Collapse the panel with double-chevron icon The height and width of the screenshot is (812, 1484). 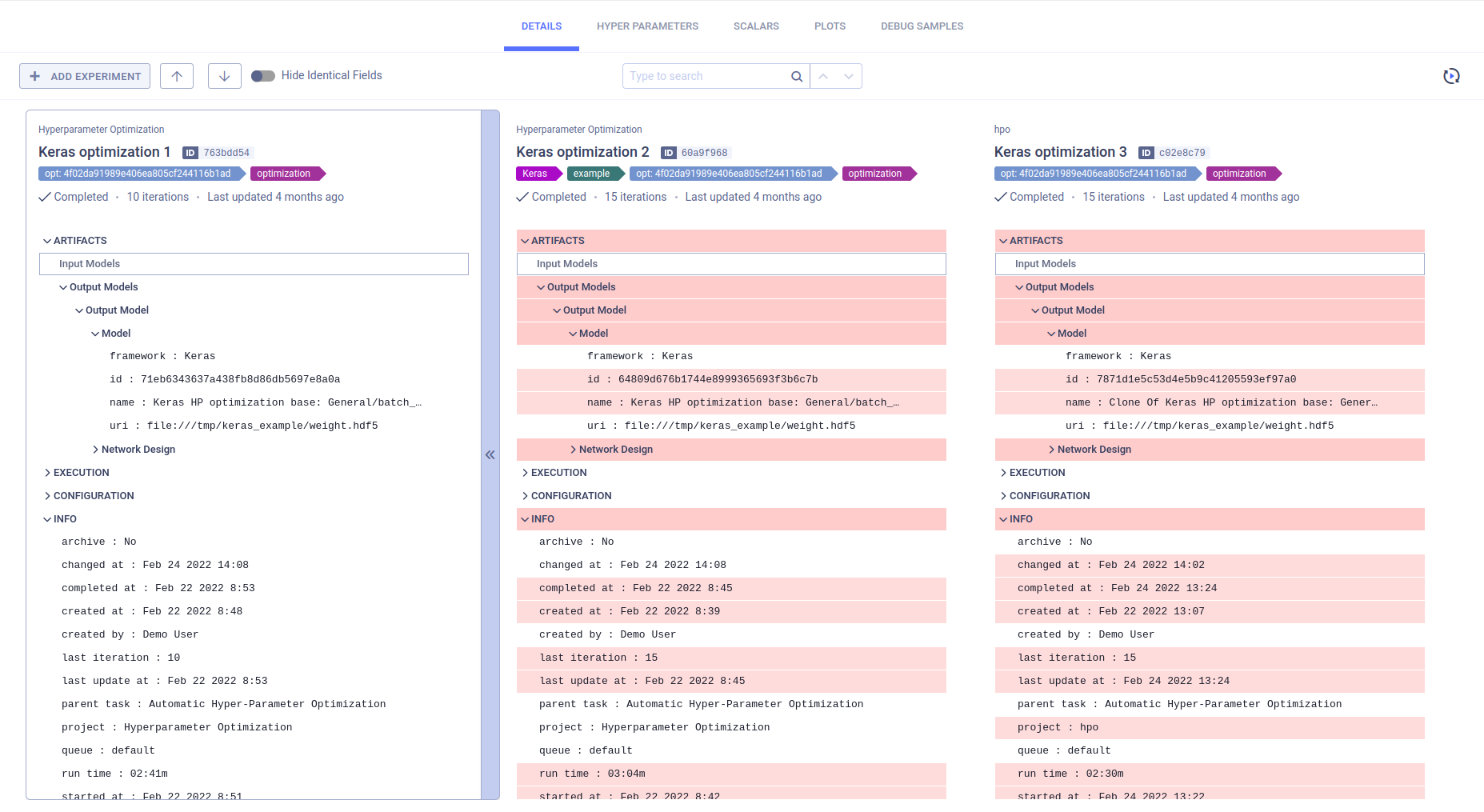pyautogui.click(x=490, y=454)
